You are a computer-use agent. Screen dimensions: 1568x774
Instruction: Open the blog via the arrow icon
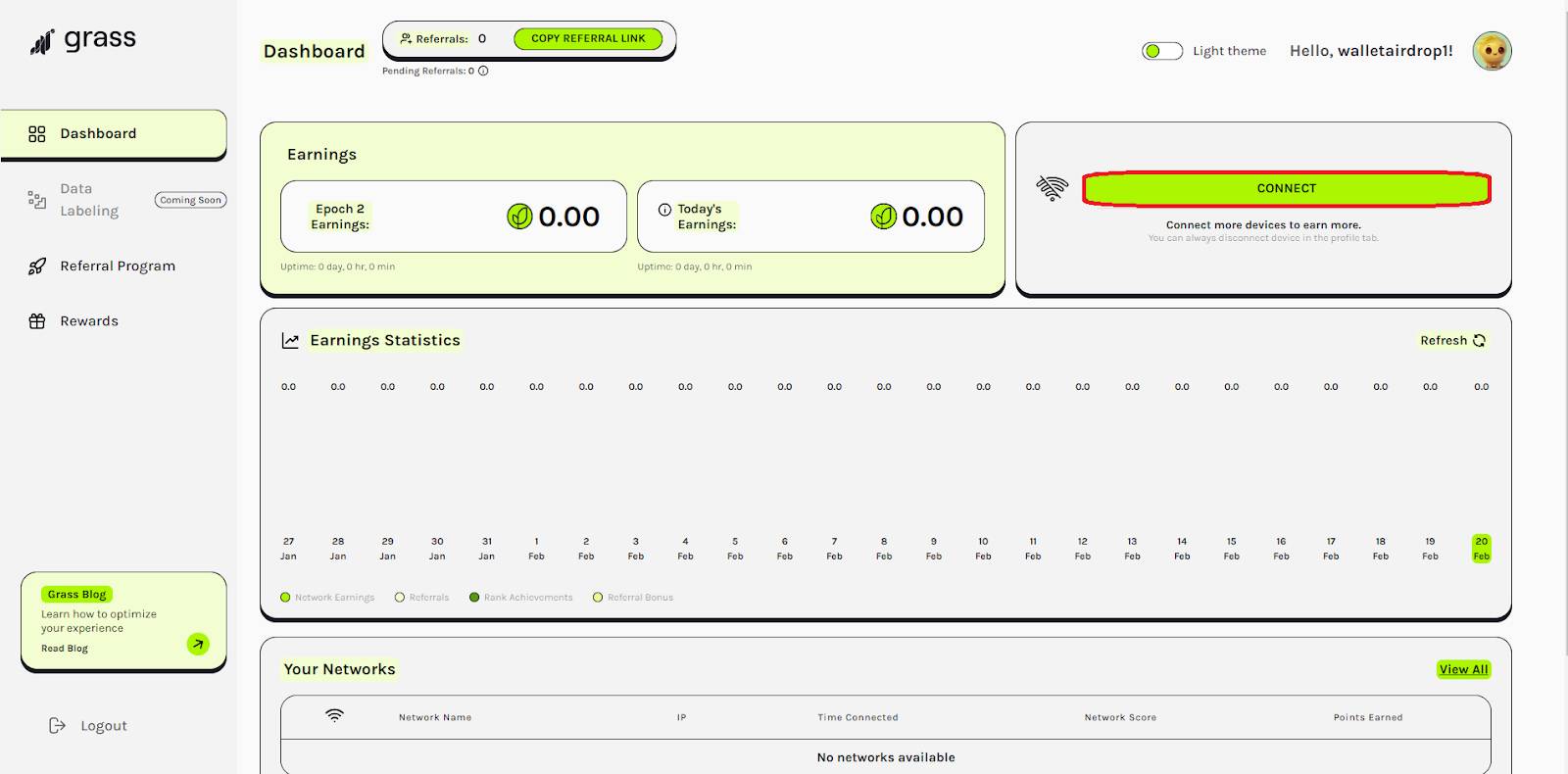click(198, 645)
